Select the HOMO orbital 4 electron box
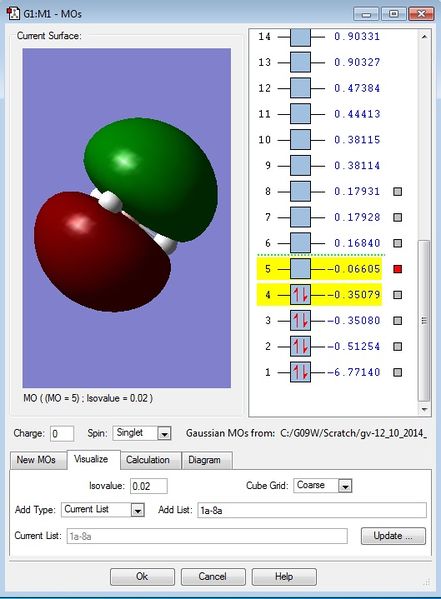The width and height of the screenshot is (441, 599). [300, 295]
